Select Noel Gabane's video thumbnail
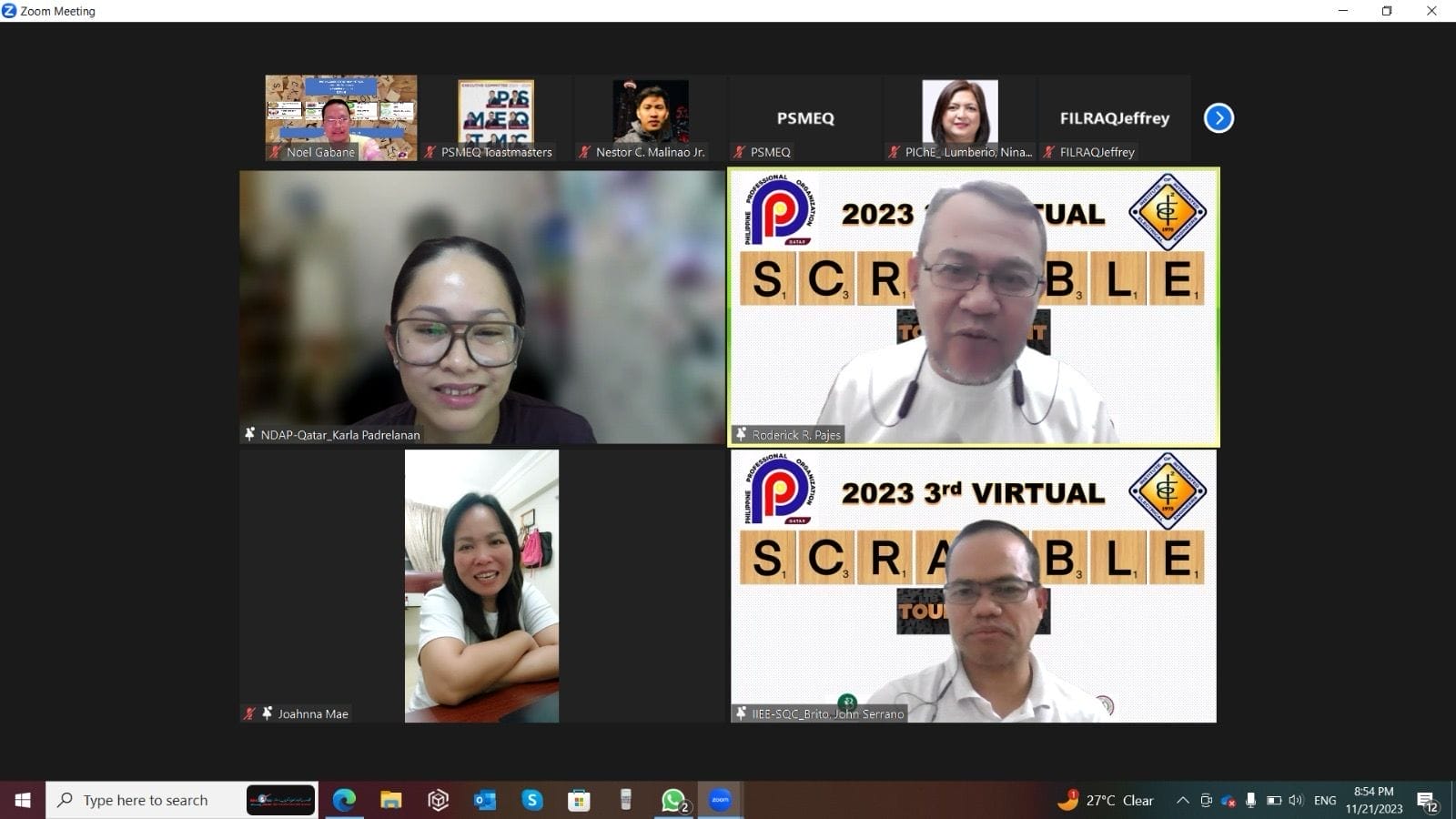This screenshot has width=1456, height=819. [341, 118]
